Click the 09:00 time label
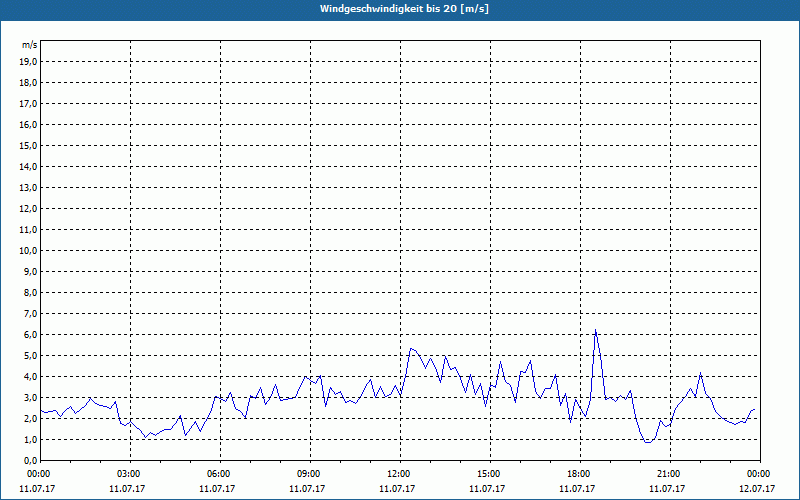Image resolution: width=800 pixels, height=500 pixels. click(x=310, y=474)
